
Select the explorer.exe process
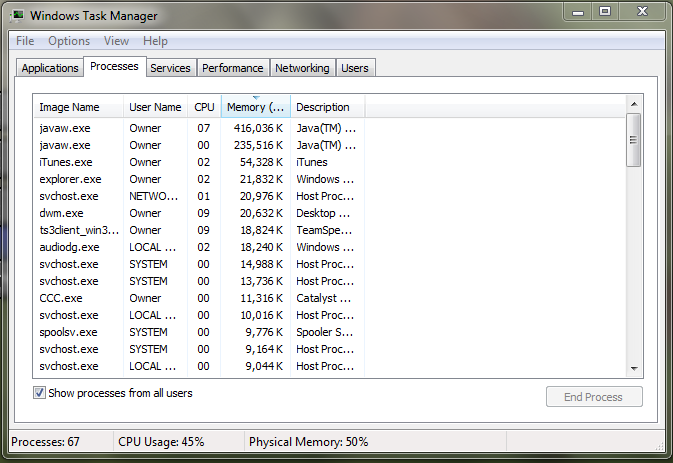click(x=200, y=179)
